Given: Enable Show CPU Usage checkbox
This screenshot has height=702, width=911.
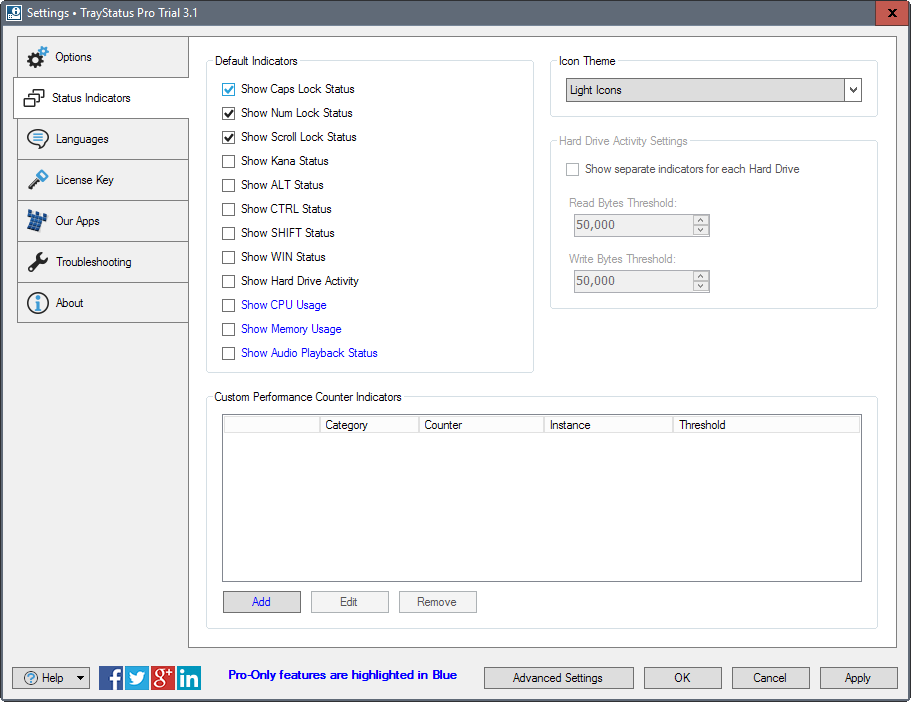Looking at the screenshot, I should pyautogui.click(x=229, y=305).
